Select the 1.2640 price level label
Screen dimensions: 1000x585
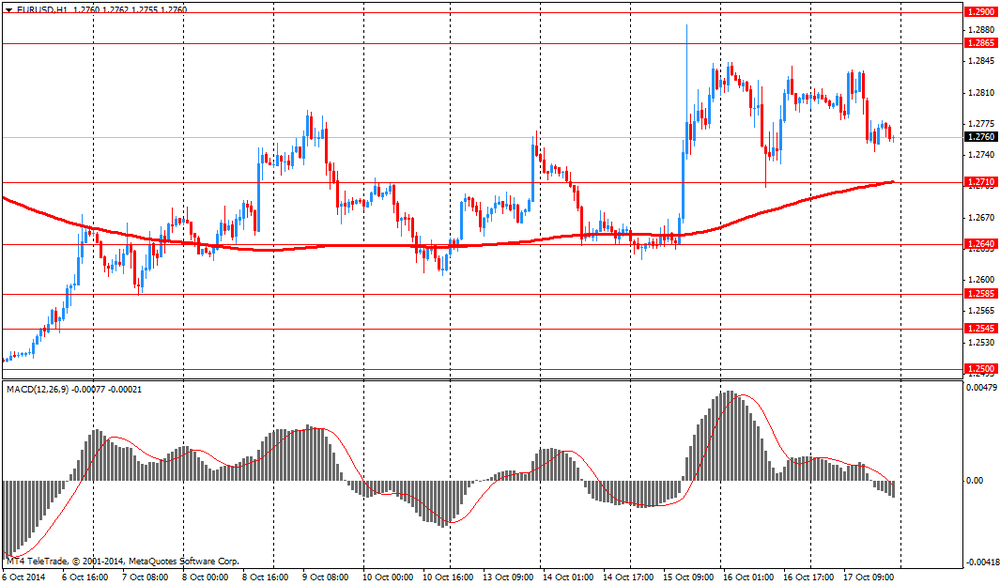(x=980, y=244)
